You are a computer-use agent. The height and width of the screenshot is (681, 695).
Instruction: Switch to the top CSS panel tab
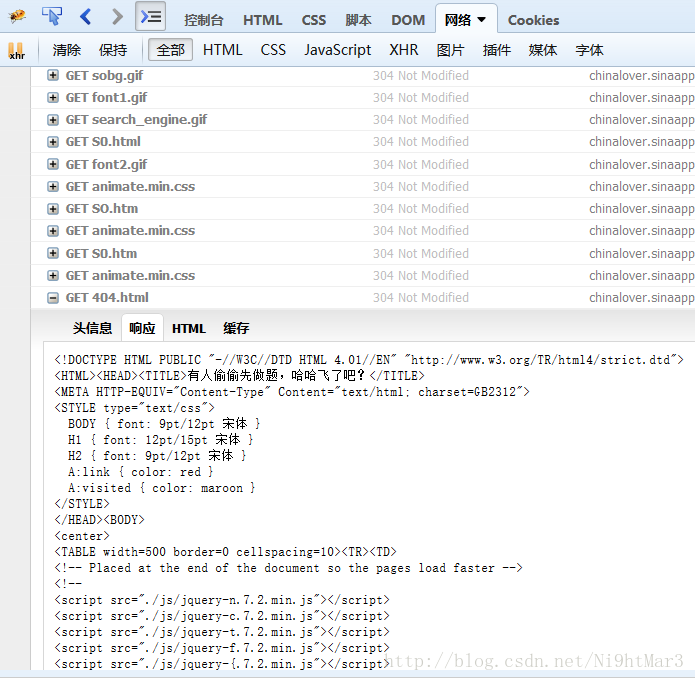tap(314, 20)
